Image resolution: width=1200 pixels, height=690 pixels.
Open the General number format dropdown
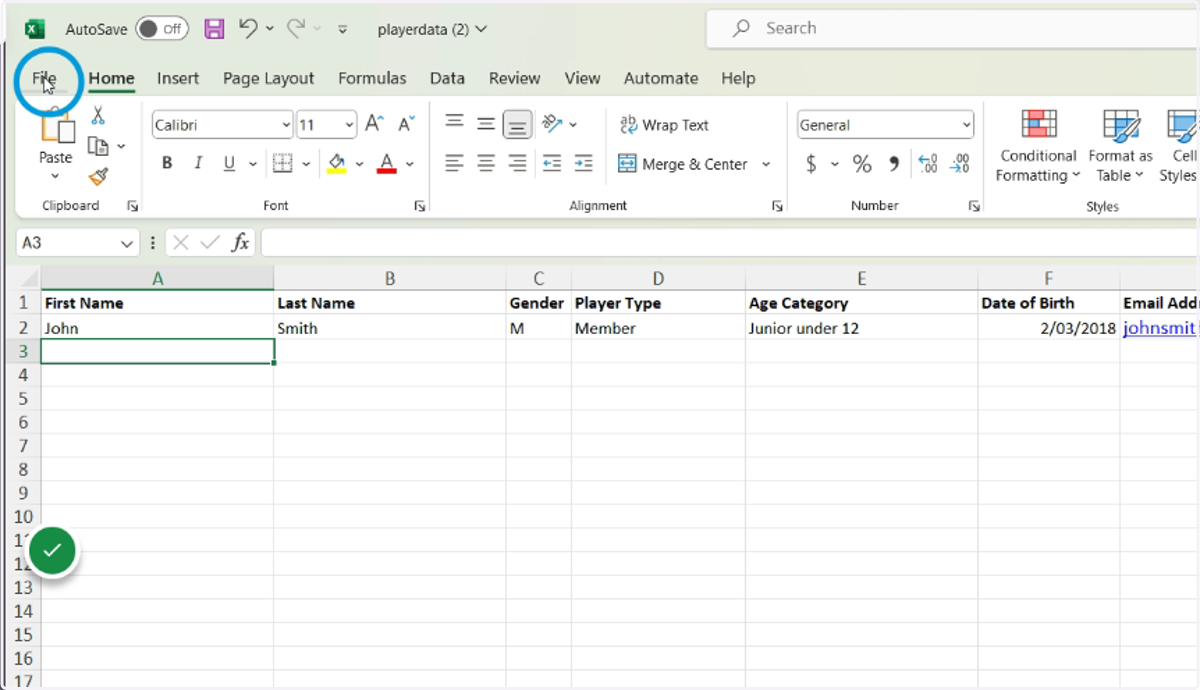pyautogui.click(x=966, y=125)
